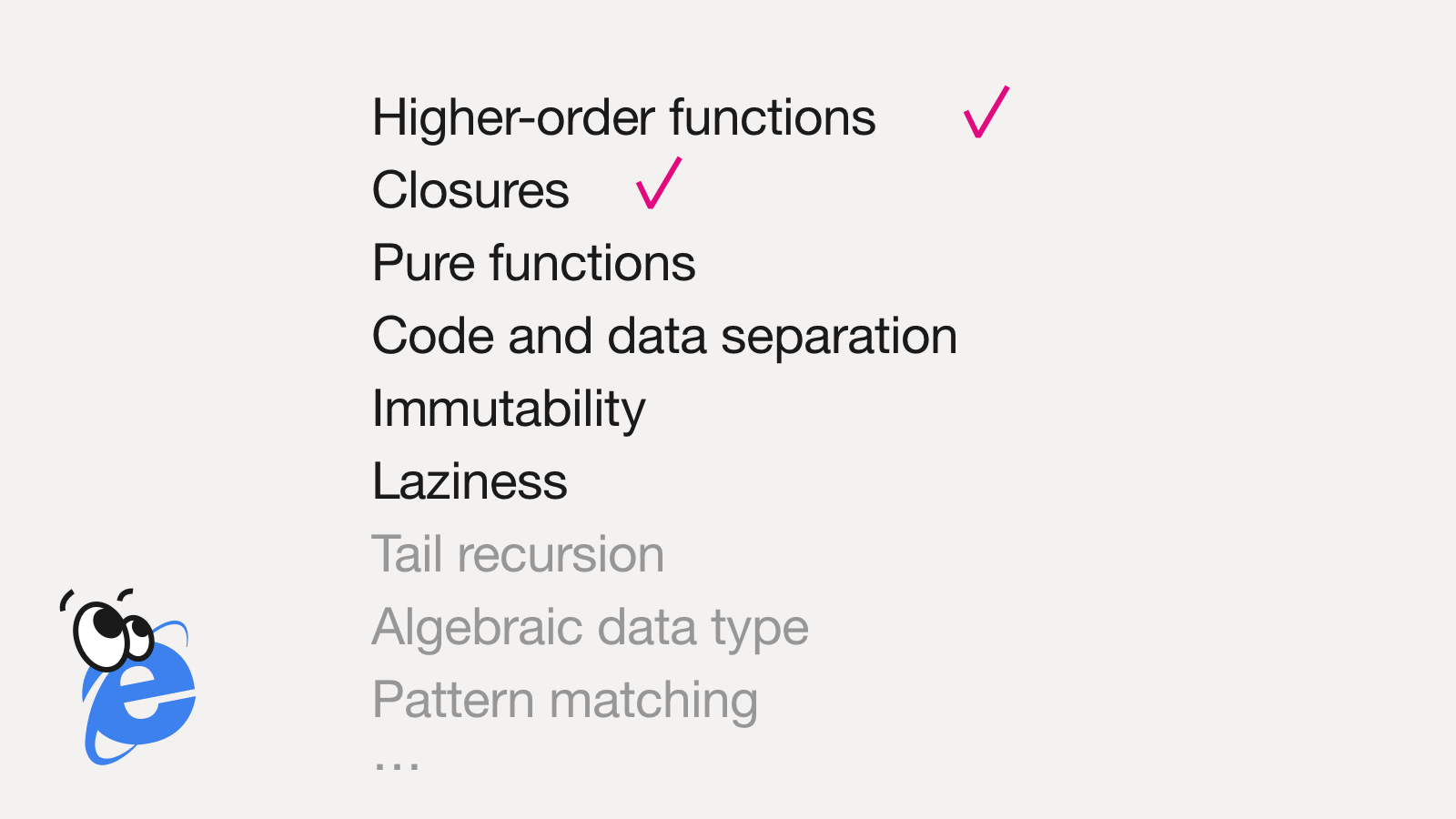Click the word separation in the list
This screenshot has height=819, width=1456.
(839, 338)
